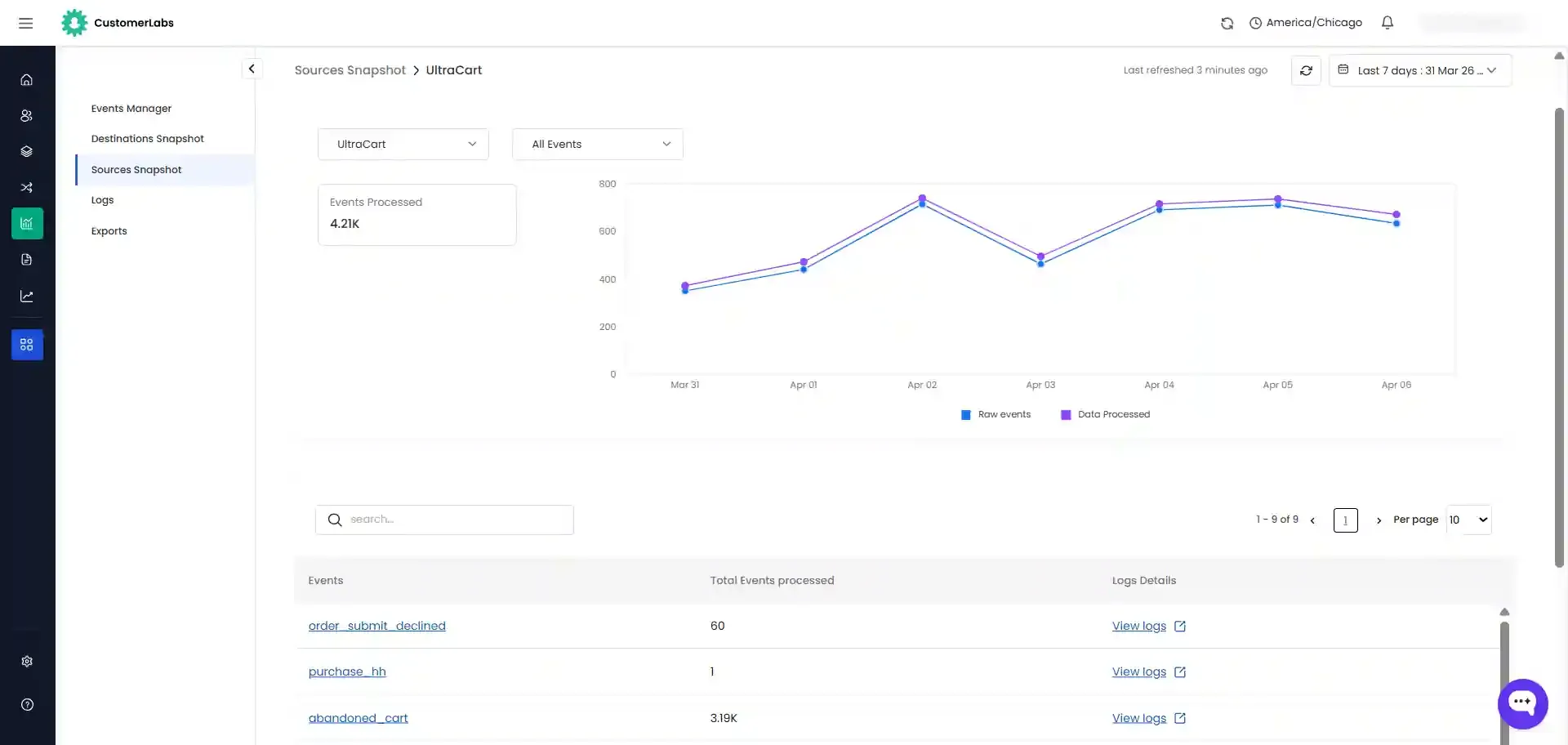The height and width of the screenshot is (745, 1568).
Task: Toggle Raw events legend swatch
Action: coord(966,415)
